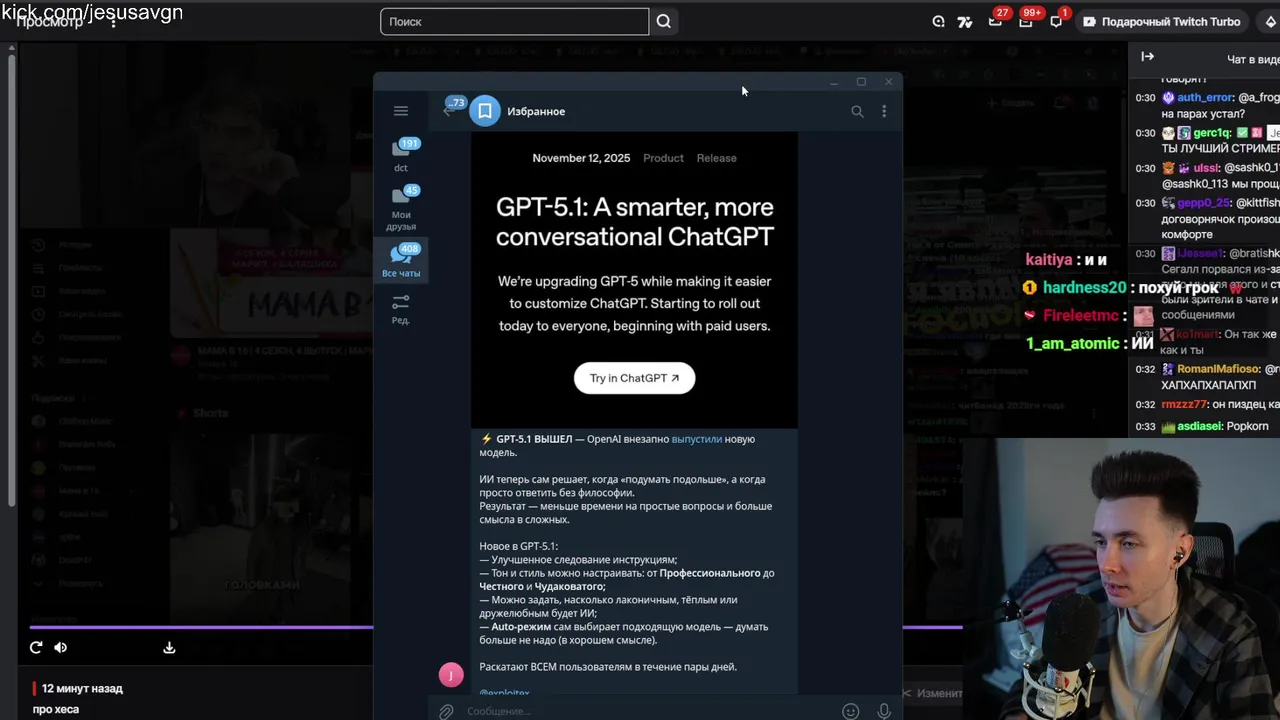The height and width of the screenshot is (720, 1280).
Task: Start voice message with microphone icon
Action: pos(884,711)
